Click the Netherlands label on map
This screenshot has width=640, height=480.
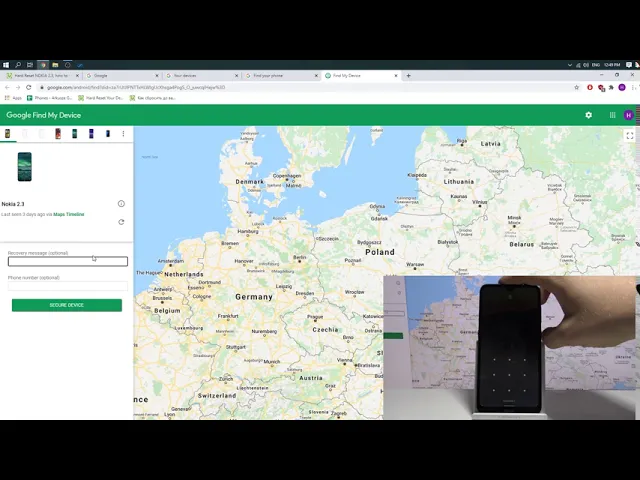point(184,274)
